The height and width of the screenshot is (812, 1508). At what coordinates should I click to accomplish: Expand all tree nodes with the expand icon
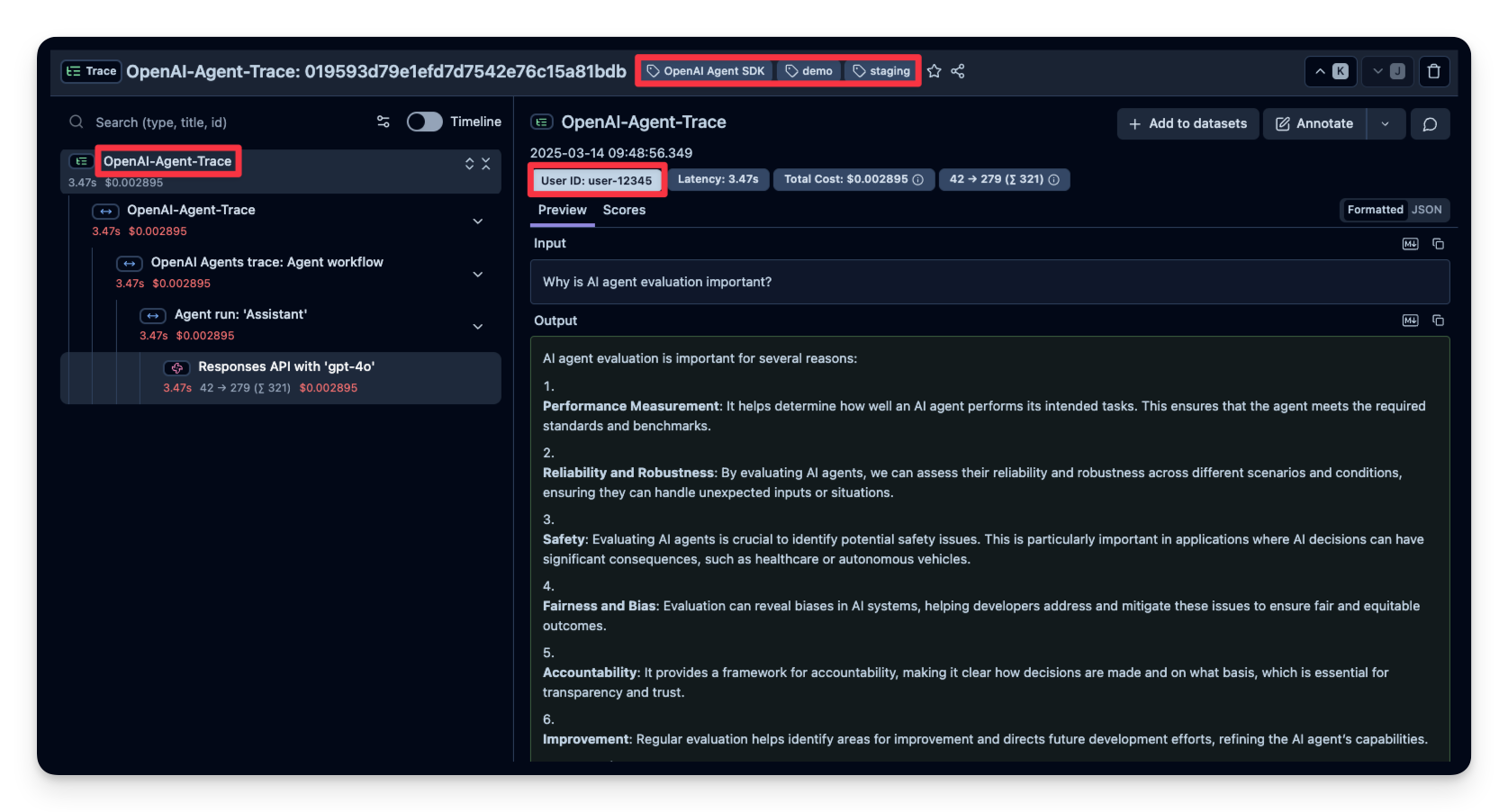click(469, 164)
